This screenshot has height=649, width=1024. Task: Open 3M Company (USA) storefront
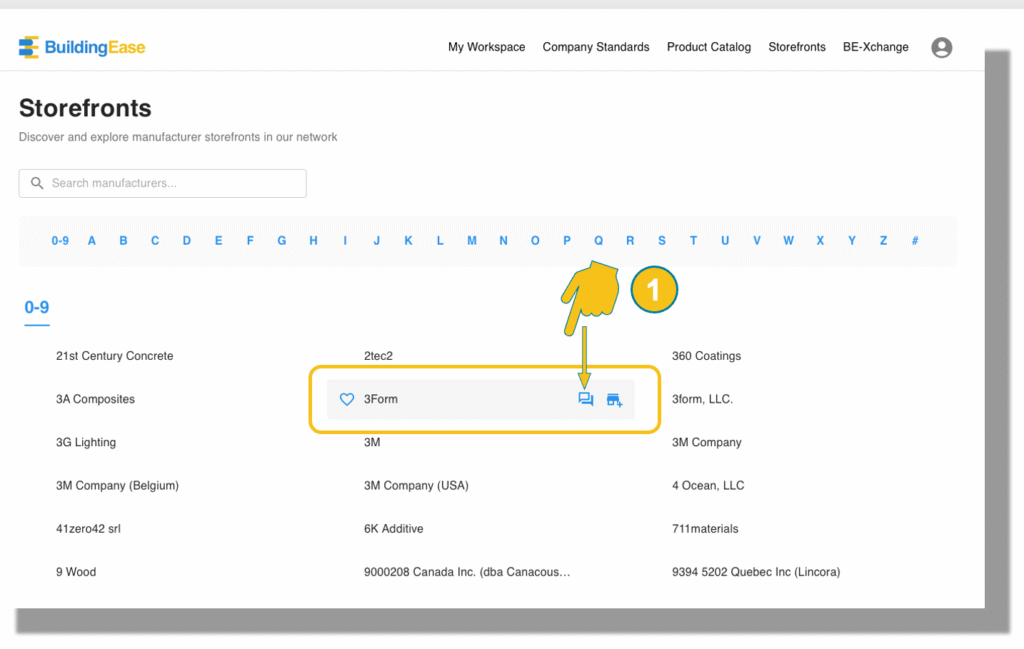[x=416, y=485]
